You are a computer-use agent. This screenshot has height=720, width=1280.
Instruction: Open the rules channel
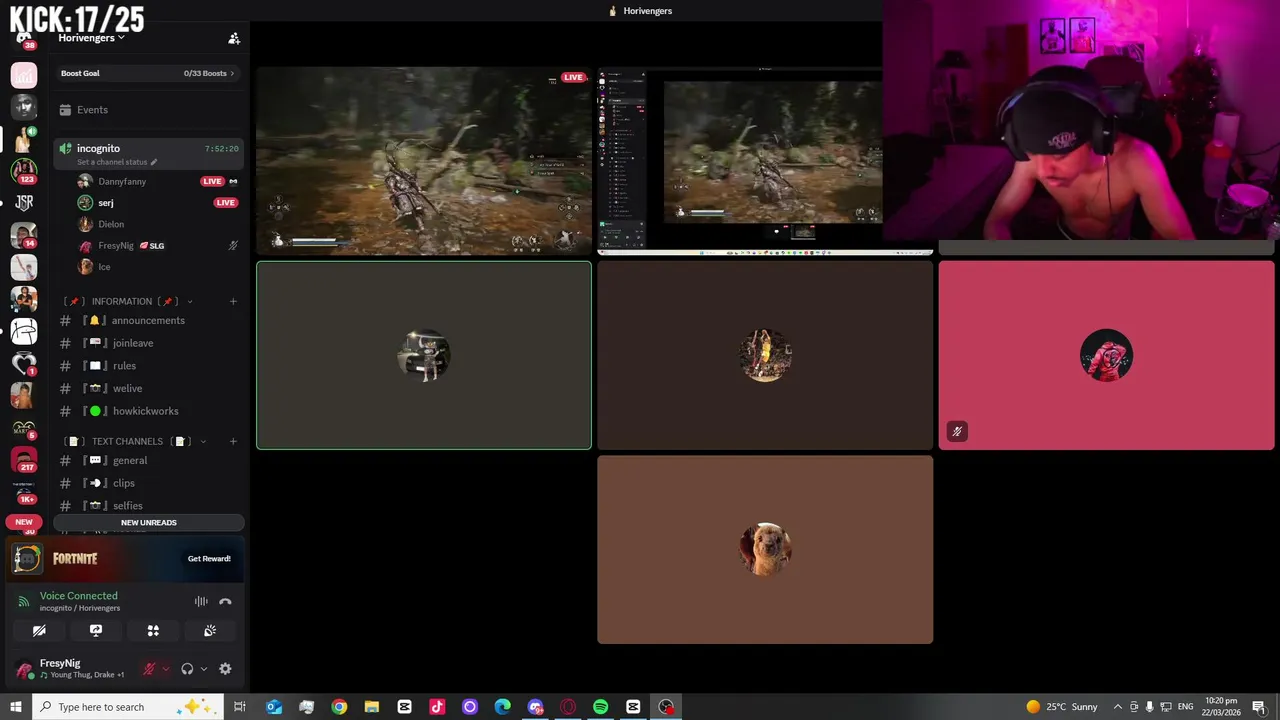pos(148,366)
